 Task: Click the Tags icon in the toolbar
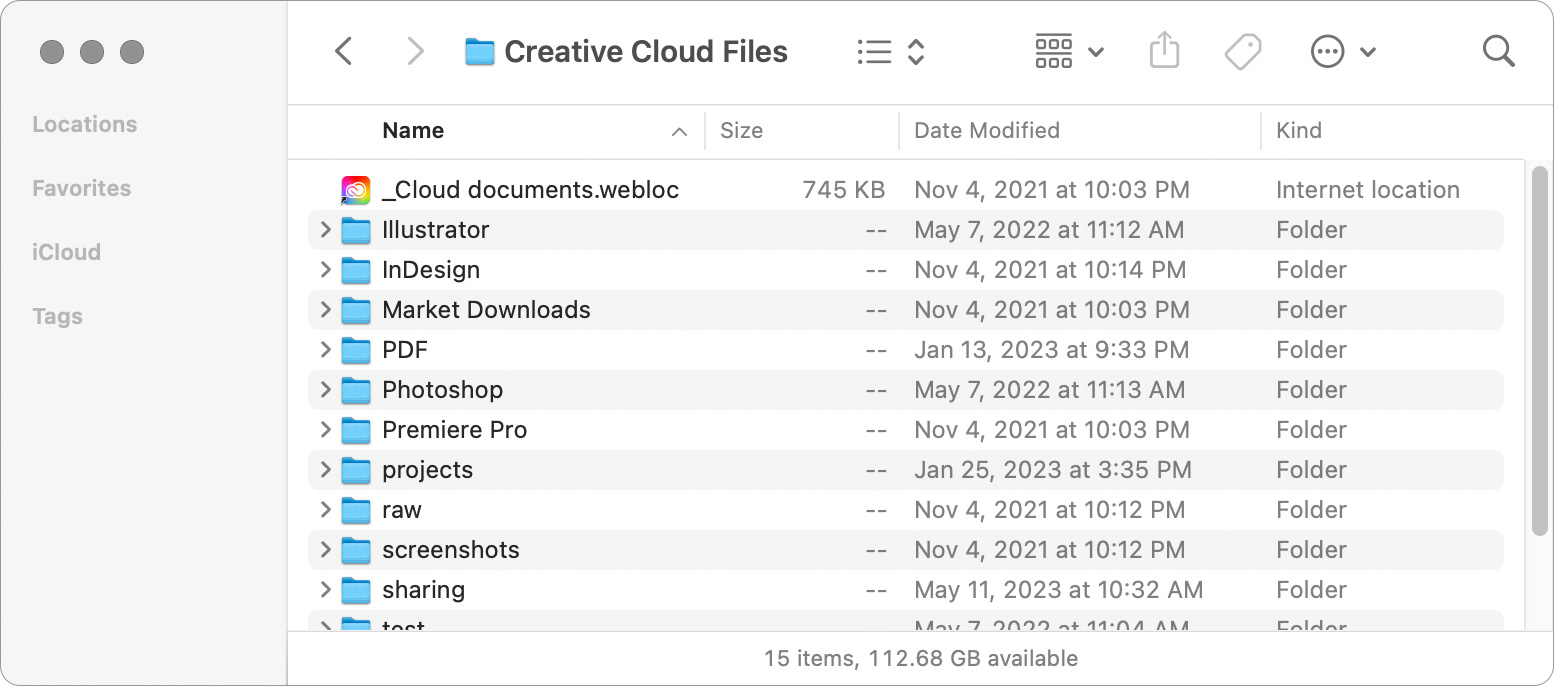[1242, 50]
